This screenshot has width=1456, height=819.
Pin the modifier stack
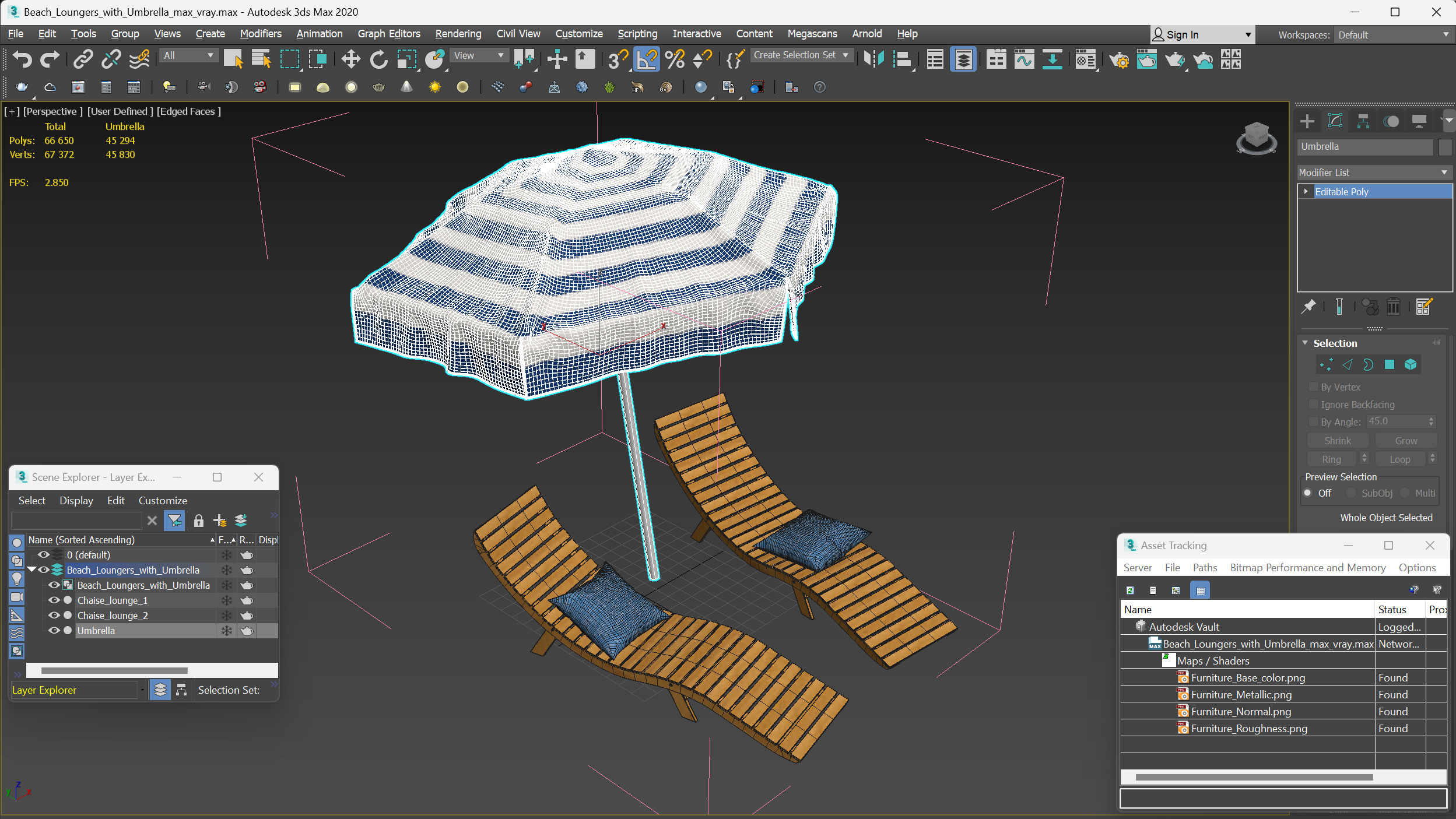pos(1308,306)
